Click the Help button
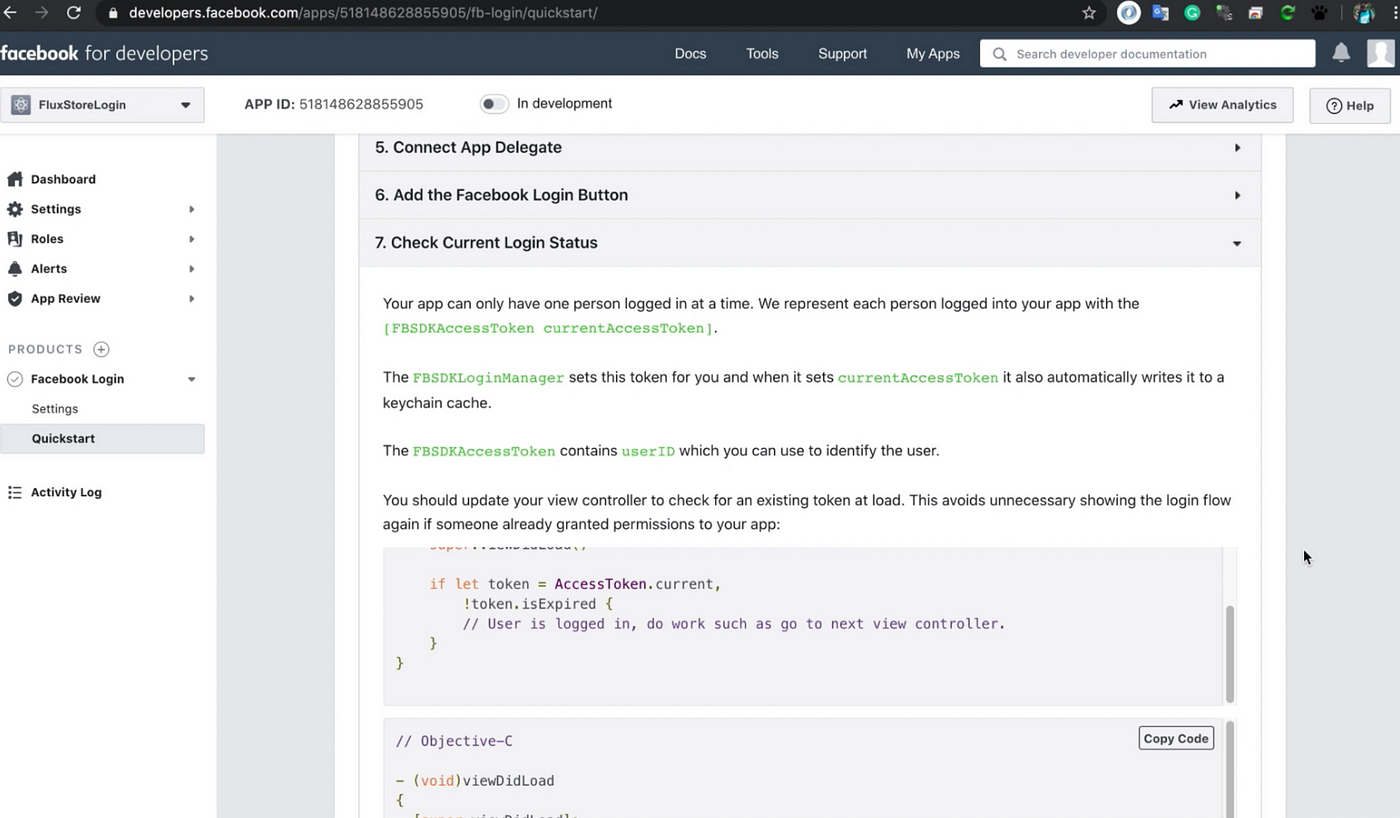The image size is (1400, 818). (x=1349, y=105)
